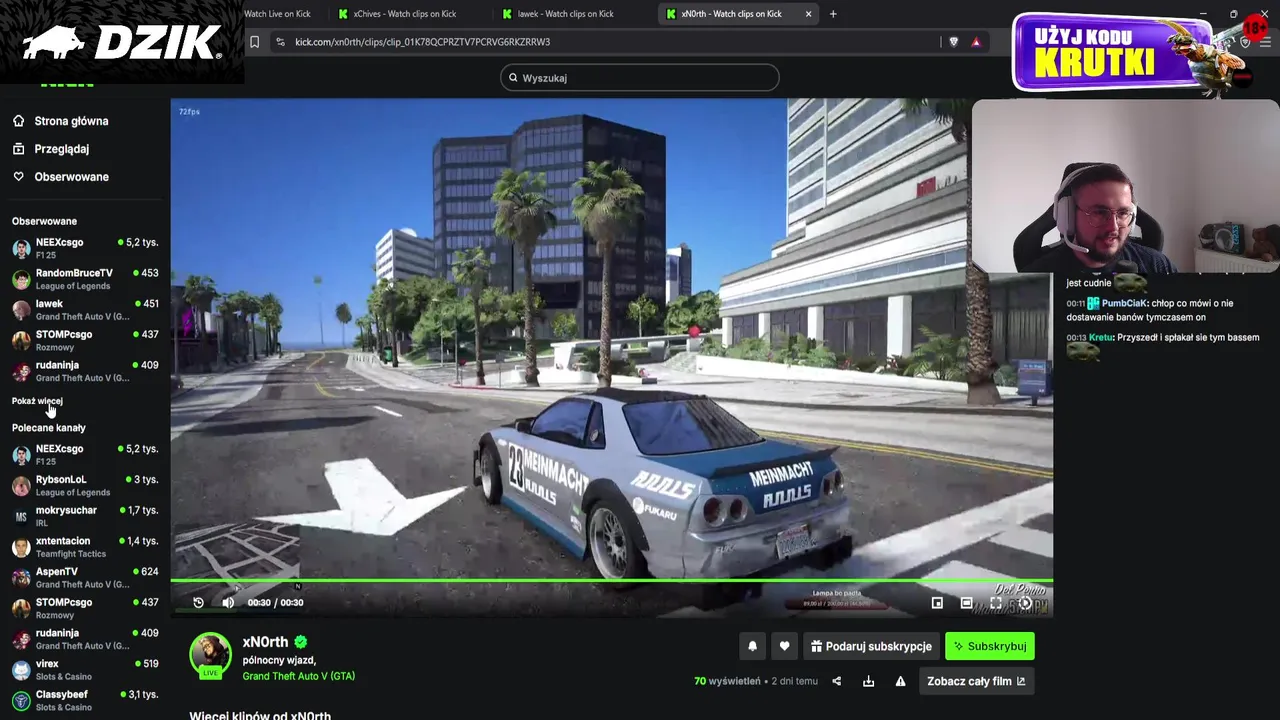The width and height of the screenshot is (1280, 720).
Task: Toggle theater mode in video
Action: [x=966, y=603]
